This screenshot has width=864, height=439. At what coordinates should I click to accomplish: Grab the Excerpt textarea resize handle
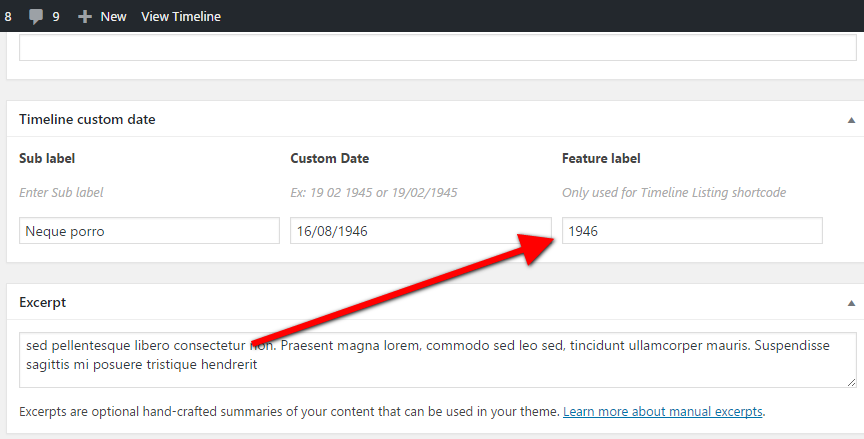(x=851, y=382)
